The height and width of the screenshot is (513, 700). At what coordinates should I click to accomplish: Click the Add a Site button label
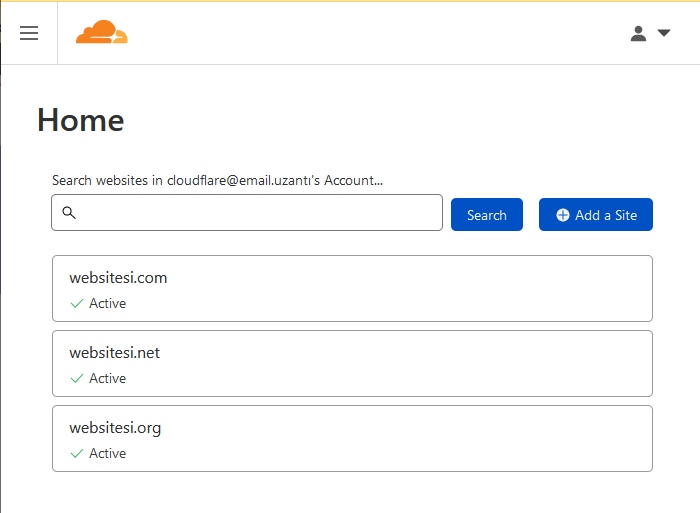click(x=606, y=215)
